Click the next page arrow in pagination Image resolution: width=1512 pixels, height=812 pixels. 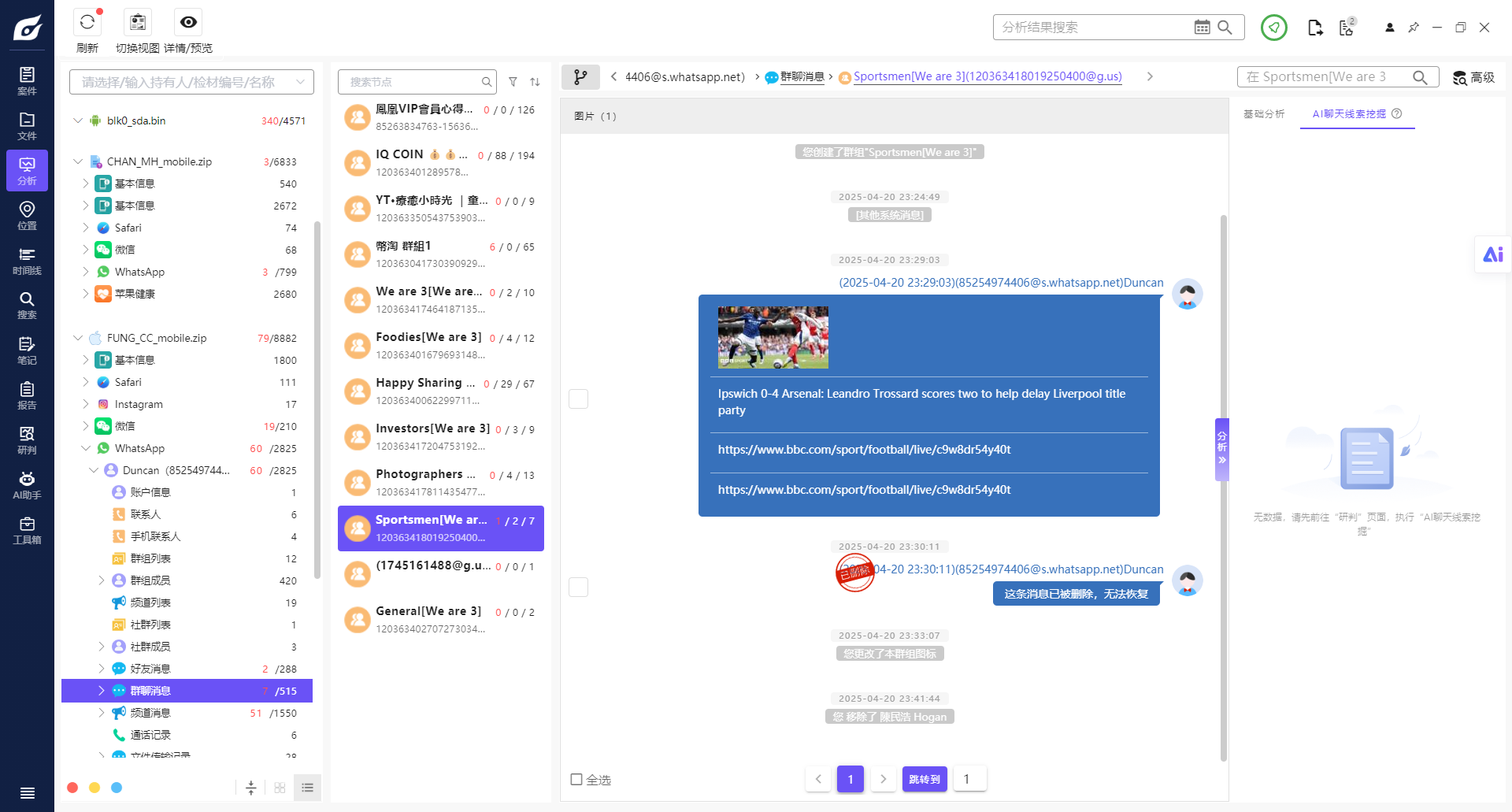(x=883, y=779)
